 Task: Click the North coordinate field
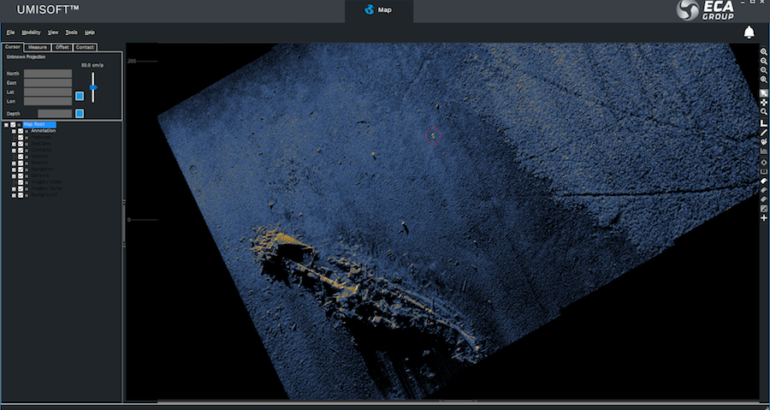48,73
